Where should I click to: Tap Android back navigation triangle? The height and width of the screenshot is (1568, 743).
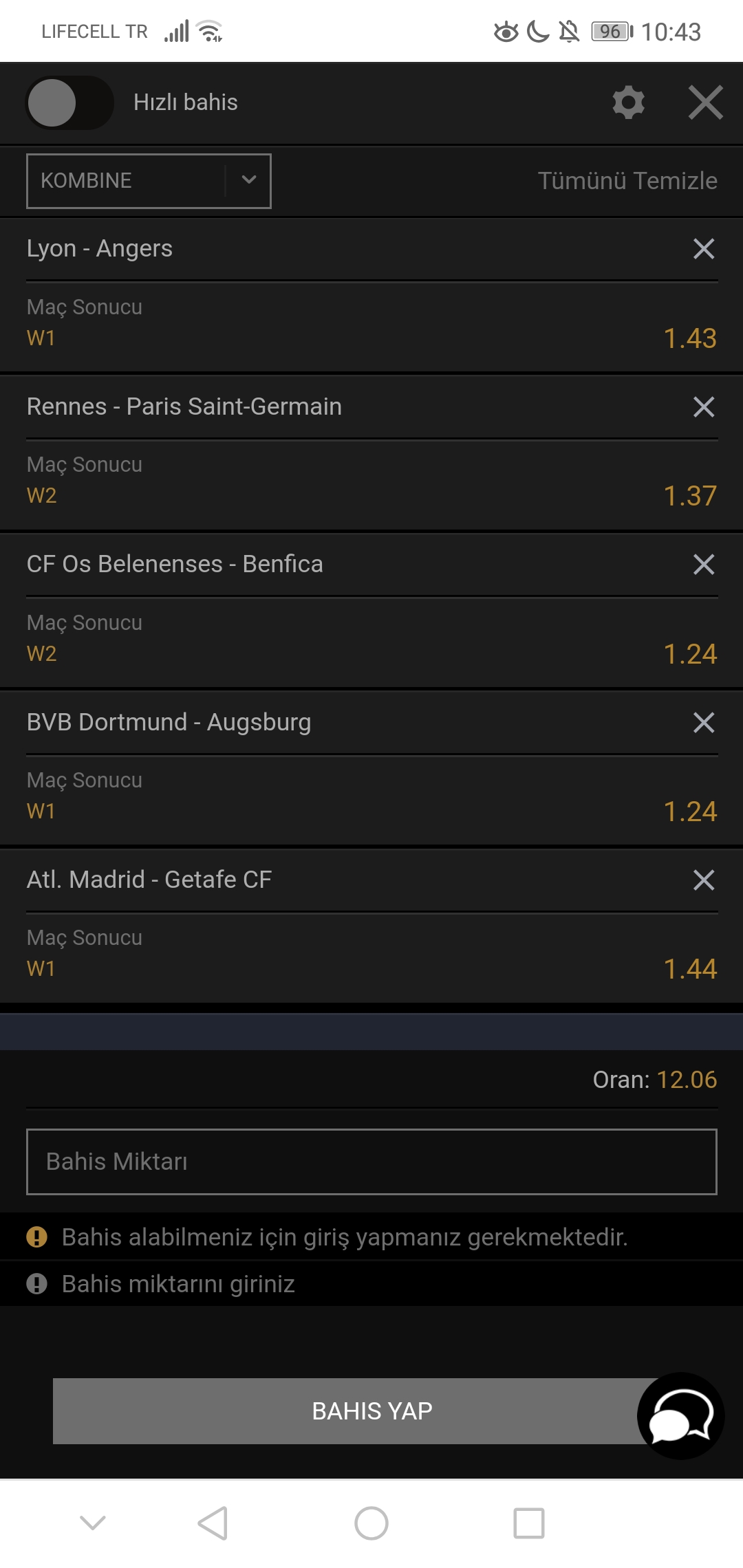(x=213, y=1523)
